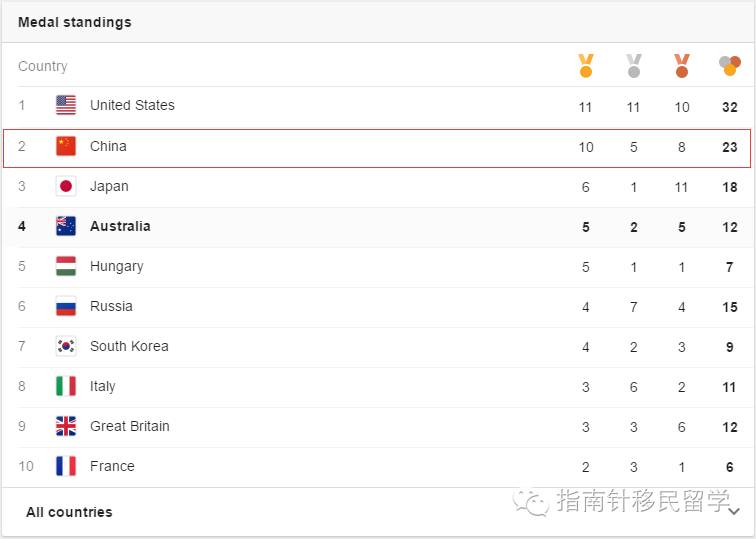Image resolution: width=756 pixels, height=539 pixels.
Task: Click the total medals column icon
Action: pyautogui.click(x=729, y=66)
